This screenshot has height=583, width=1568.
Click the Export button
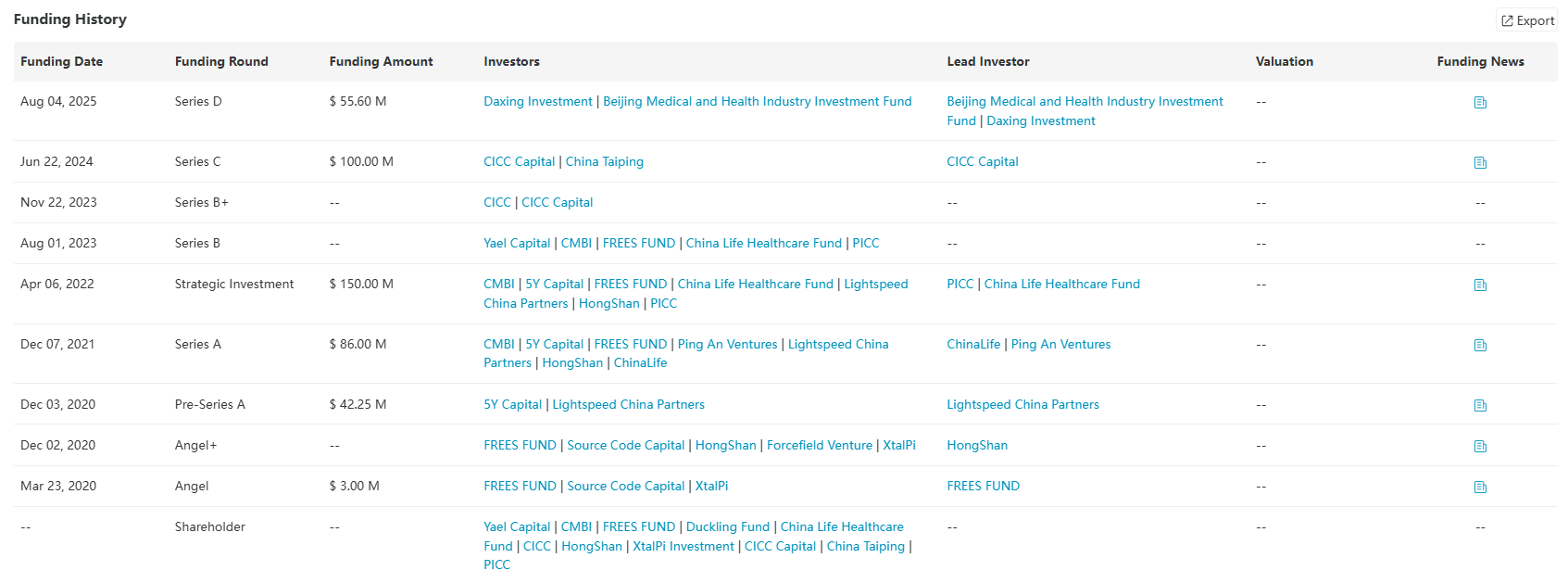pyautogui.click(x=1527, y=20)
